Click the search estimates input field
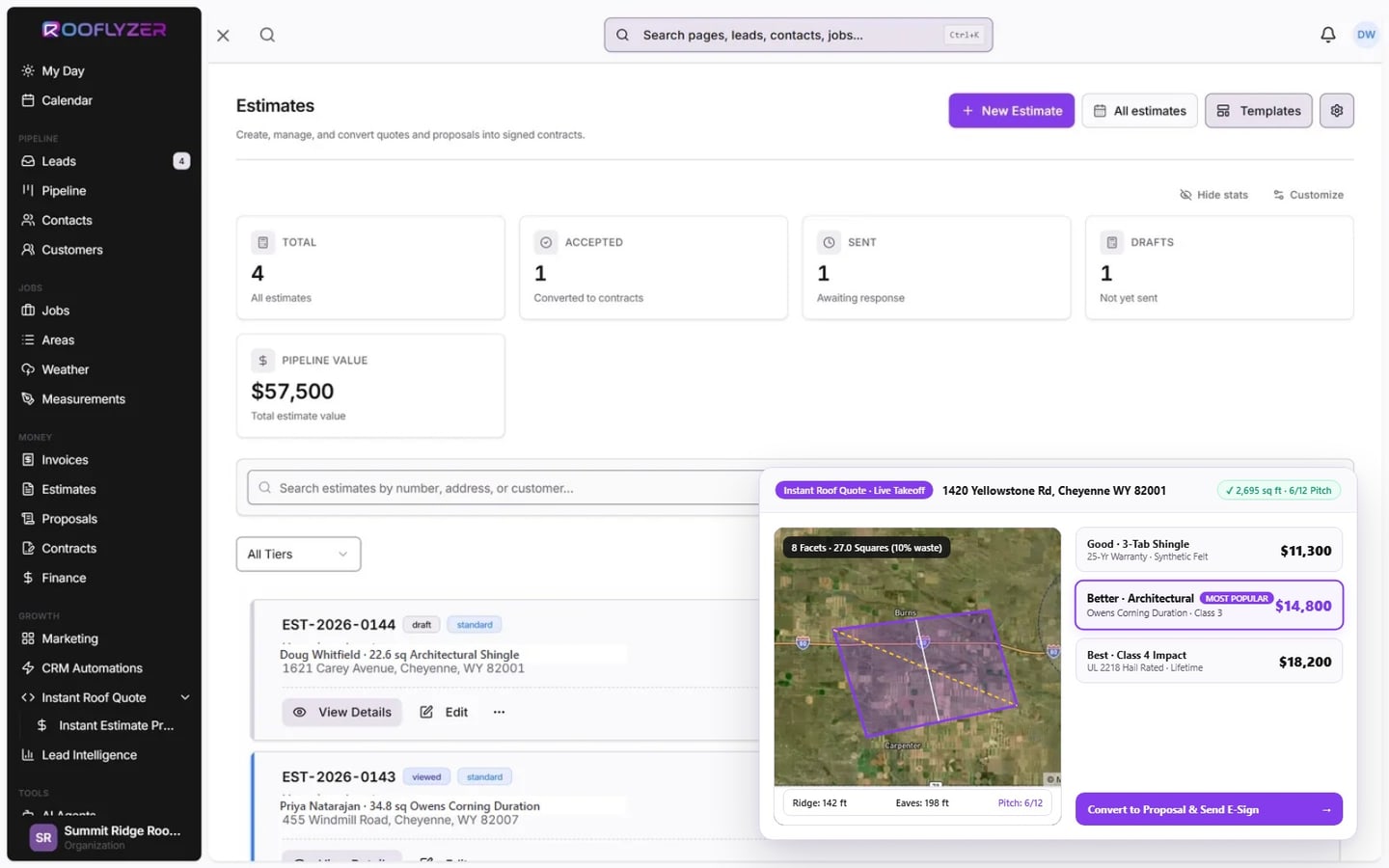 point(504,488)
